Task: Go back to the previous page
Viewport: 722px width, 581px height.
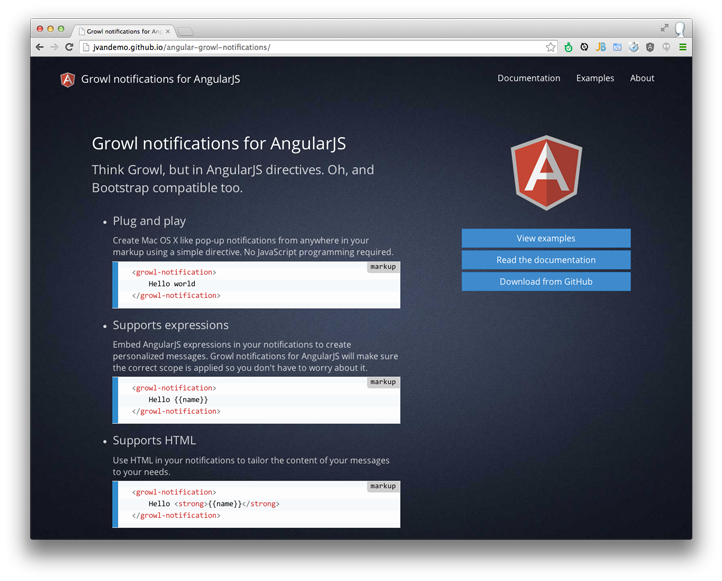Action: pyautogui.click(x=40, y=47)
